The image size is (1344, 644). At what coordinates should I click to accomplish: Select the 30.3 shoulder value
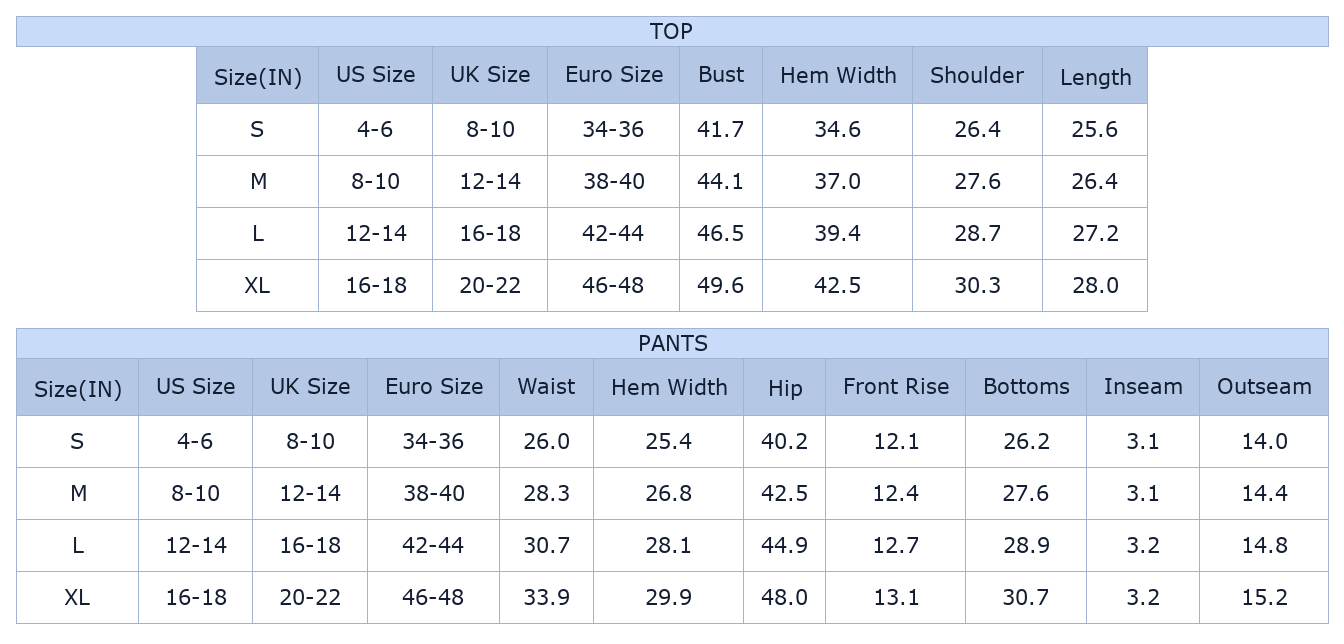tap(977, 285)
